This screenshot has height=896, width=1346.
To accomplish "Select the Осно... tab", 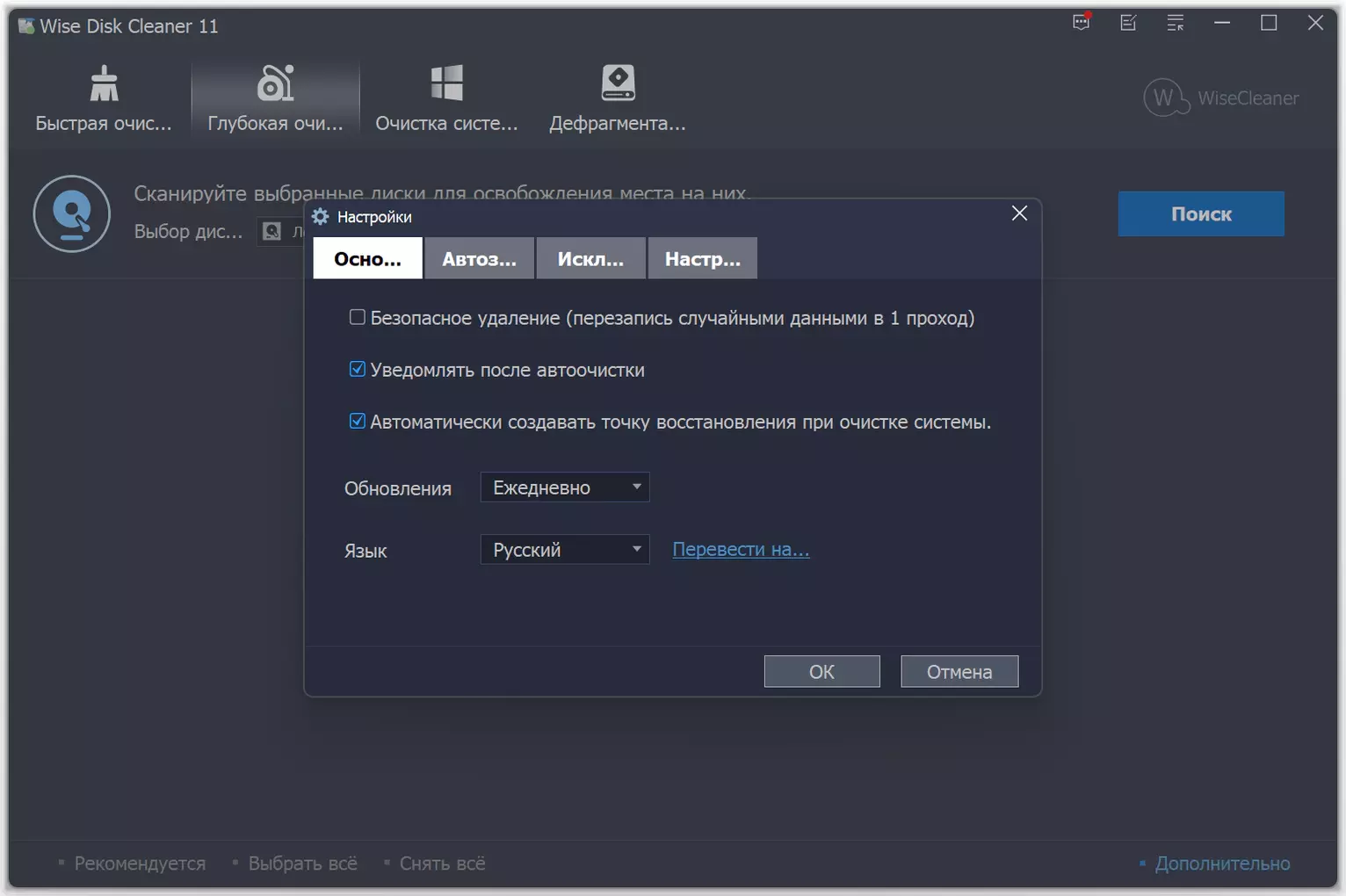I will (x=368, y=258).
